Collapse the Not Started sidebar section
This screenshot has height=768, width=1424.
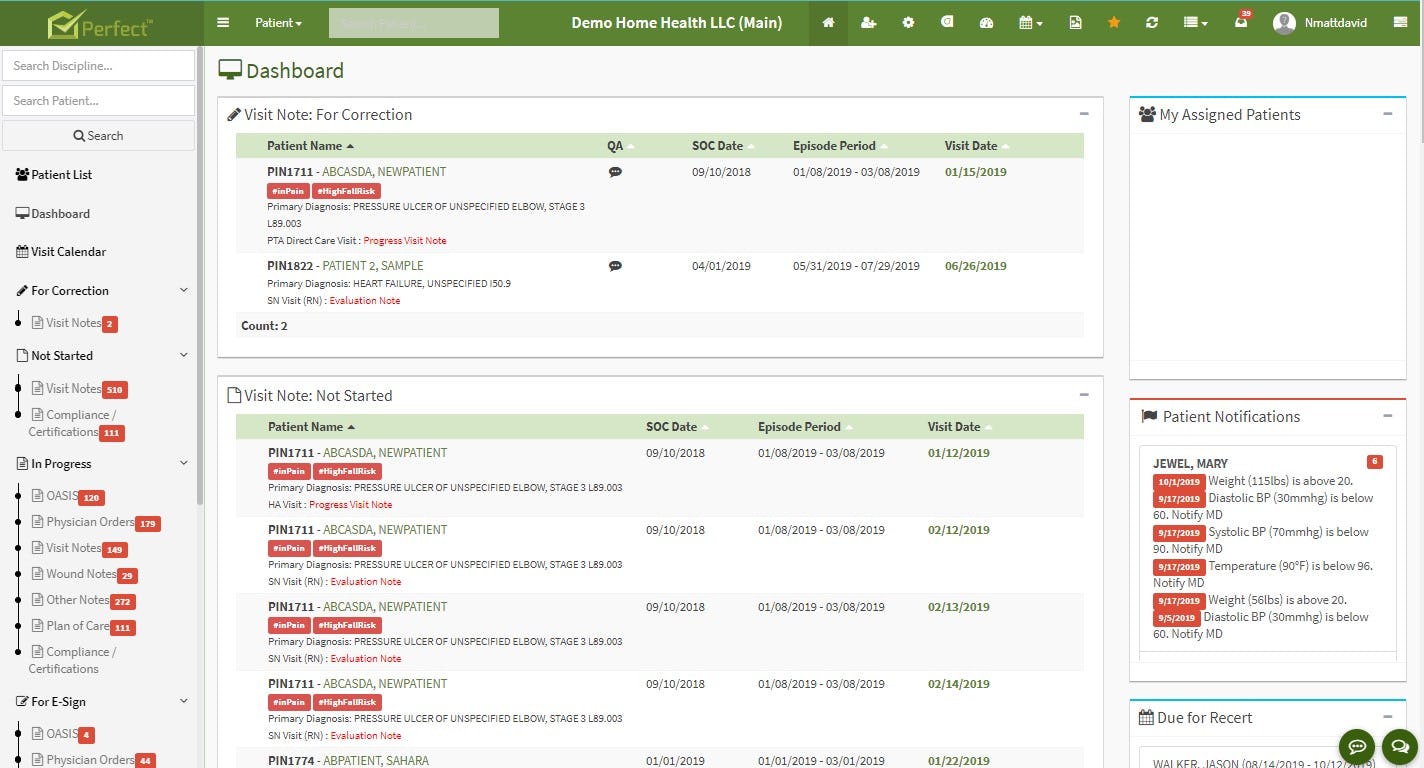point(184,355)
